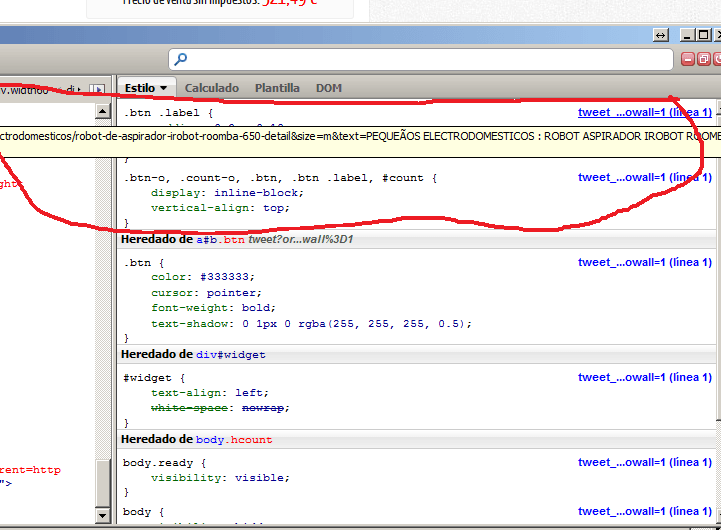The height and width of the screenshot is (530, 721).
Task: Click the body.hcount inherited element link
Action: (x=234, y=439)
